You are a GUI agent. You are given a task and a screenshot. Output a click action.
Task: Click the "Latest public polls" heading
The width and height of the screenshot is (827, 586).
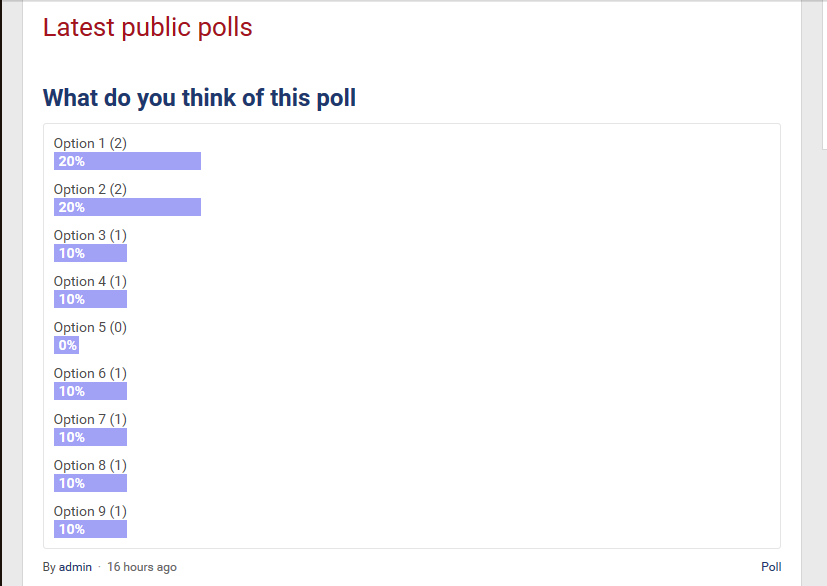[148, 28]
